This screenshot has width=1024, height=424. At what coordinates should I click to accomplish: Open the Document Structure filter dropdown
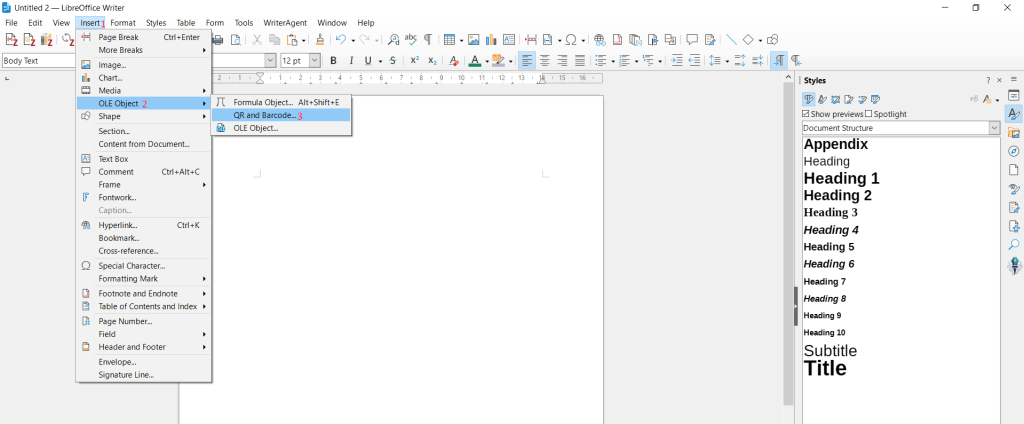(994, 128)
